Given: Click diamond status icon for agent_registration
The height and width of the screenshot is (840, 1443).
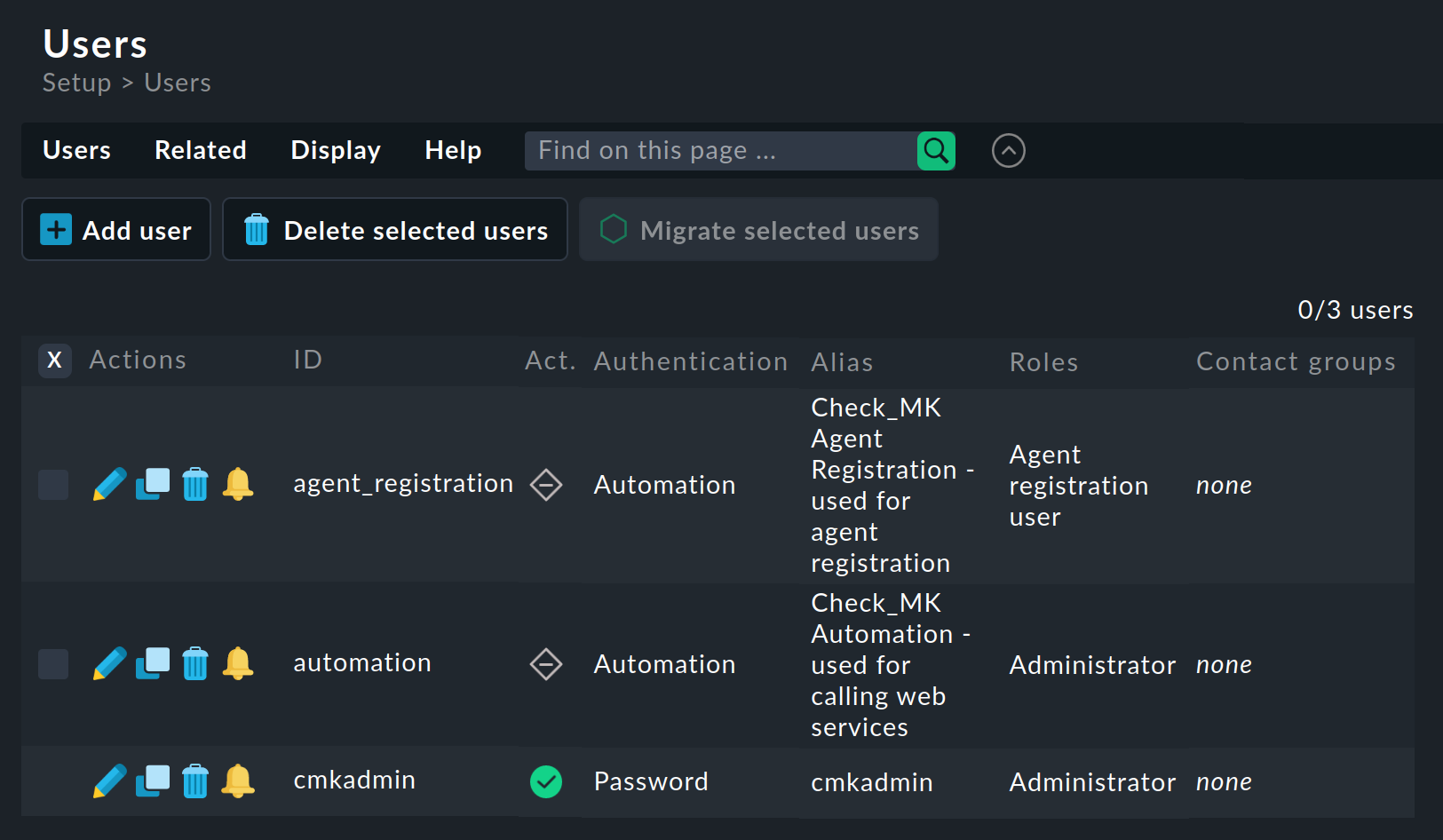Looking at the screenshot, I should (546, 485).
